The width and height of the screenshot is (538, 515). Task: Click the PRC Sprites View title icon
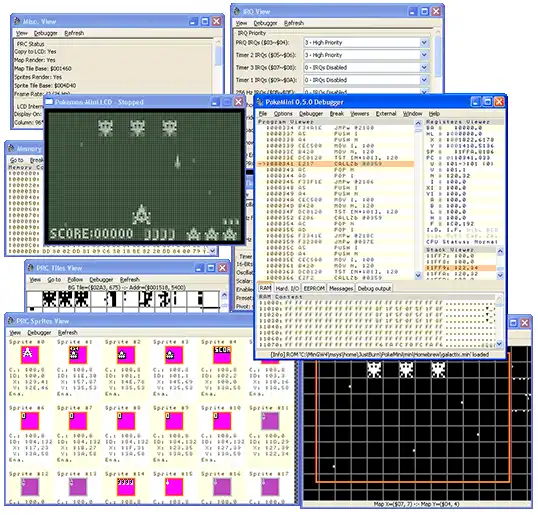11,321
